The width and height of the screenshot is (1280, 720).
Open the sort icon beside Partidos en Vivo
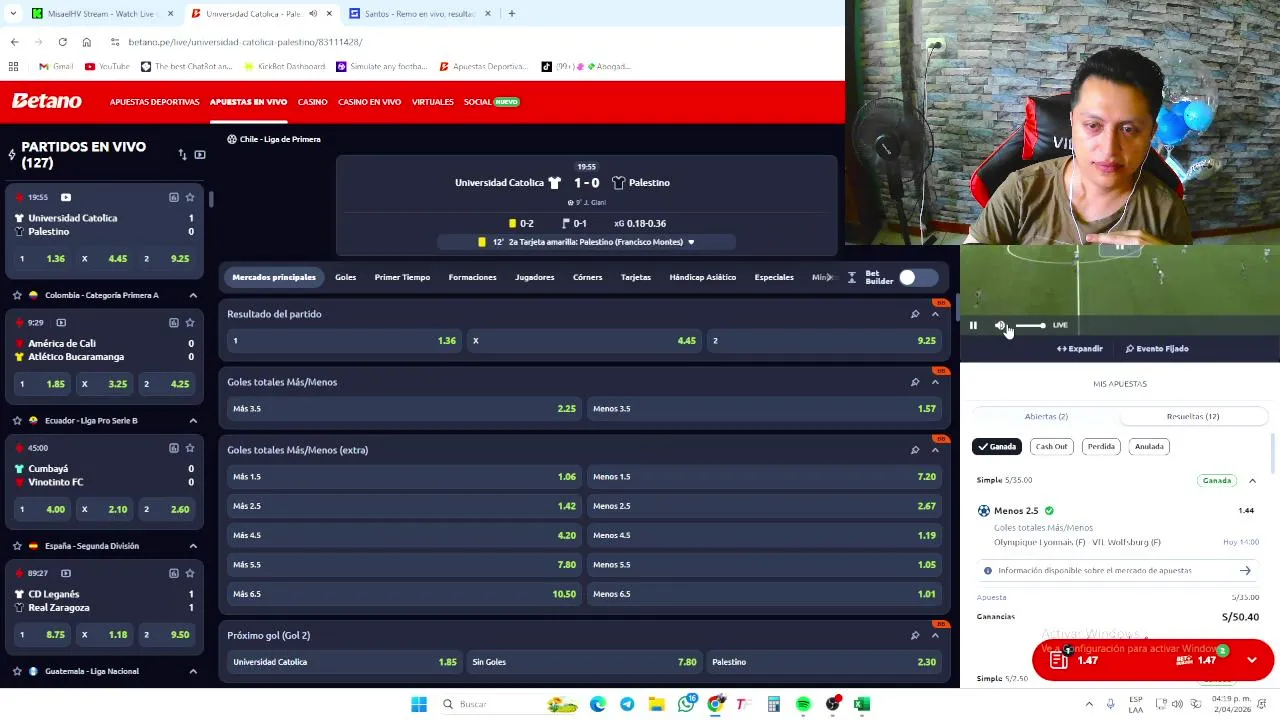pyautogui.click(x=182, y=155)
